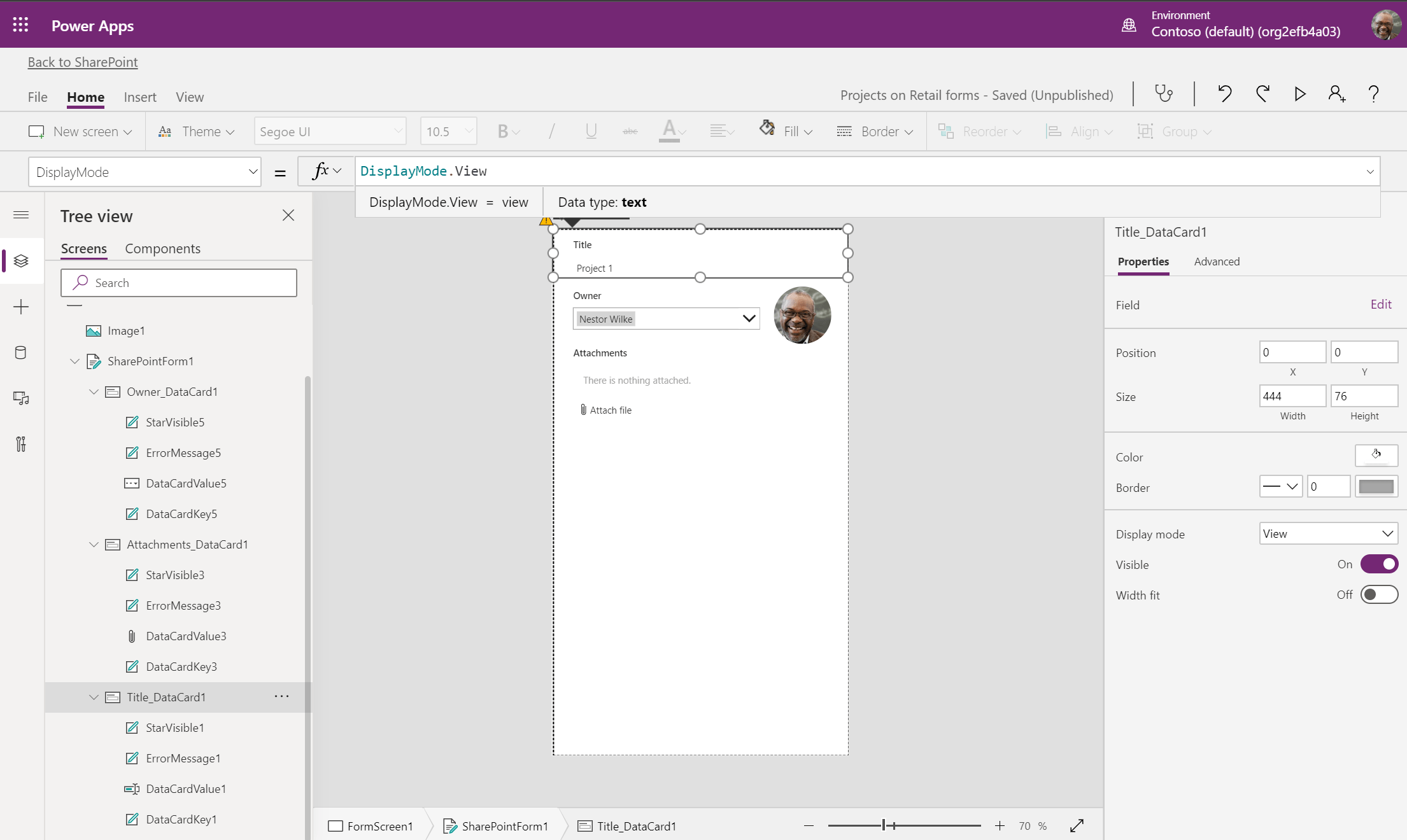This screenshot has width=1407, height=840.
Task: Click the Back to SharePoint link
Action: (83, 62)
